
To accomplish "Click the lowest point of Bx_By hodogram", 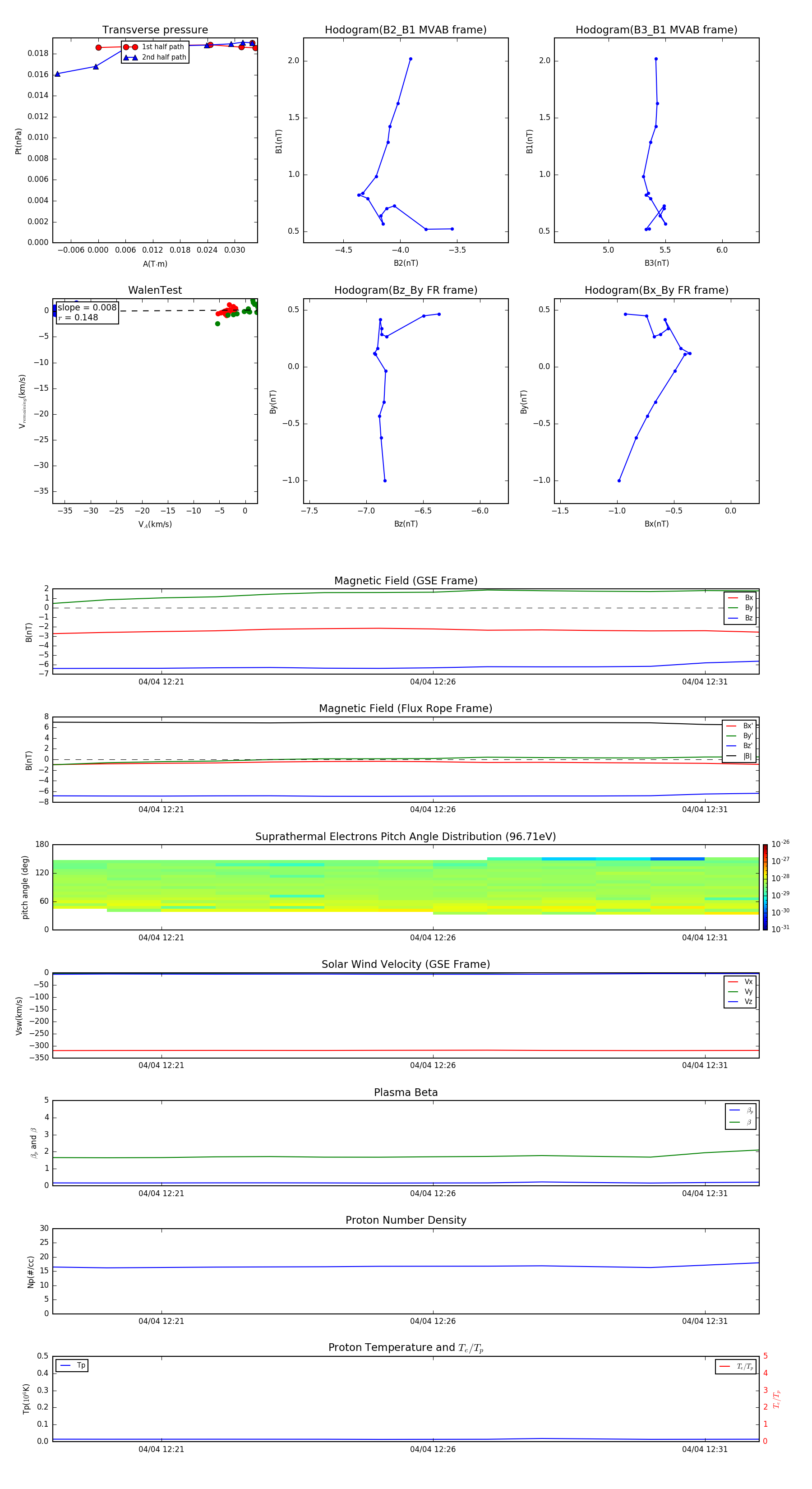I will click(619, 481).
